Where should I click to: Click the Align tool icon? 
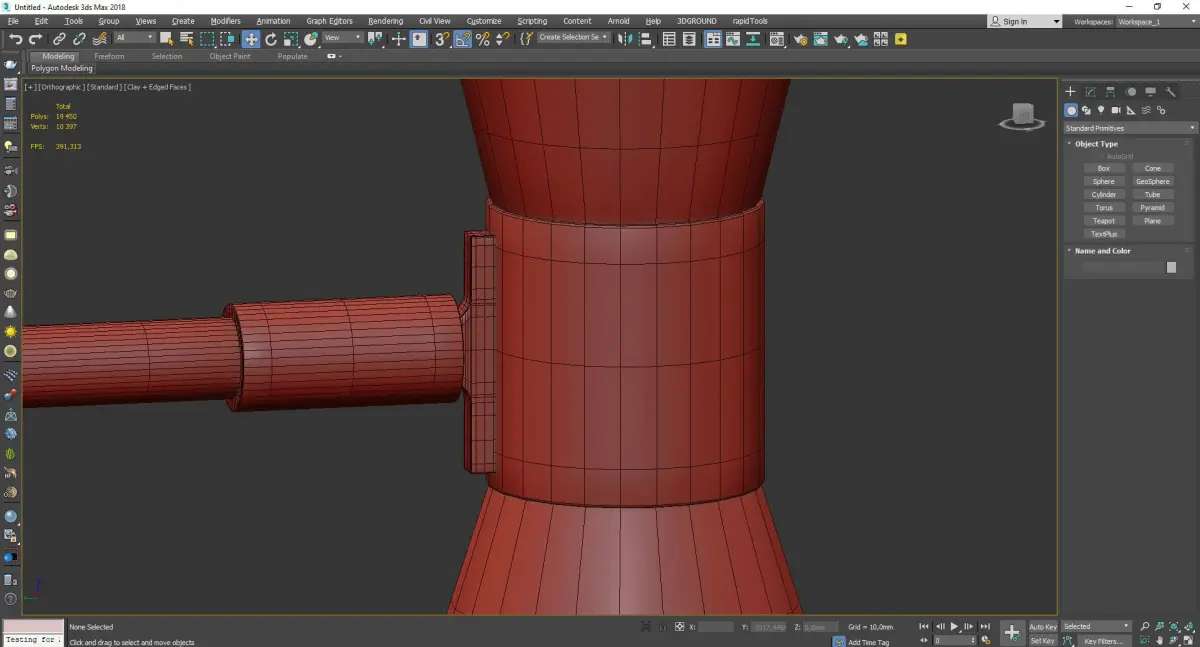click(645, 39)
